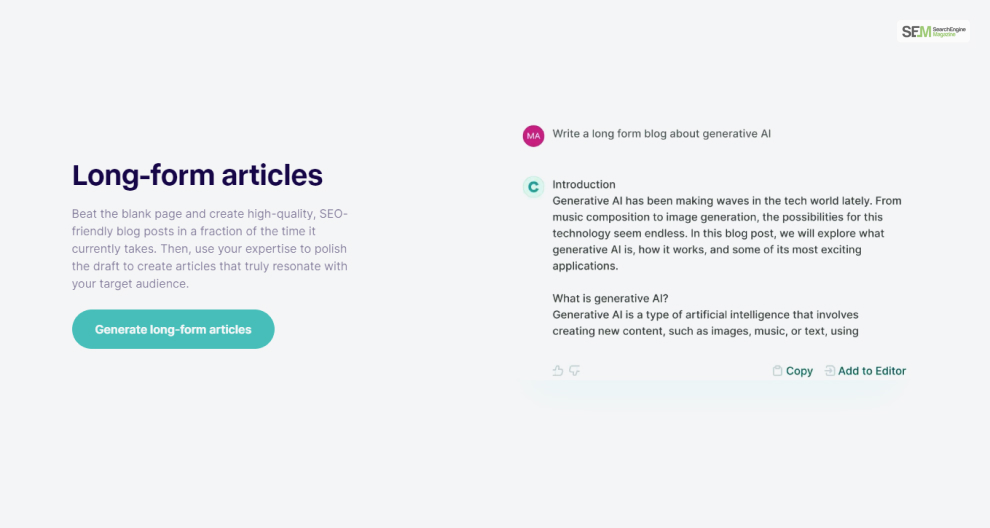Click the small Search Engine Magazine logo text
This screenshot has width=990, height=528.
(x=949, y=32)
